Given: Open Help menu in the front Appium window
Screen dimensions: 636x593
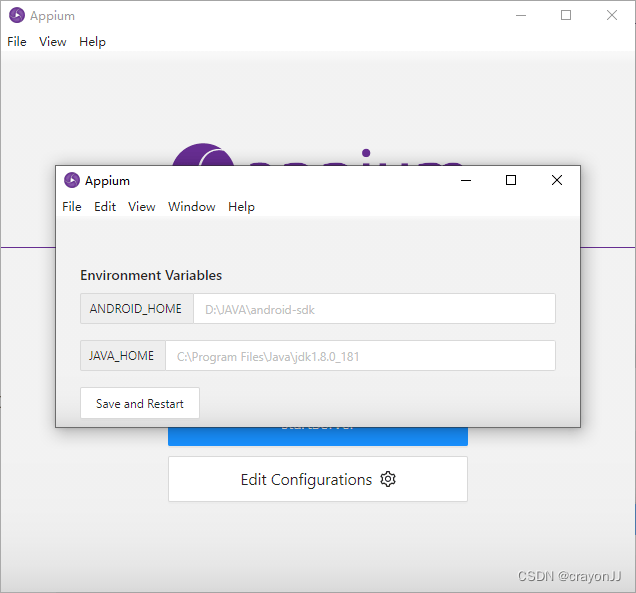Looking at the screenshot, I should pyautogui.click(x=241, y=206).
